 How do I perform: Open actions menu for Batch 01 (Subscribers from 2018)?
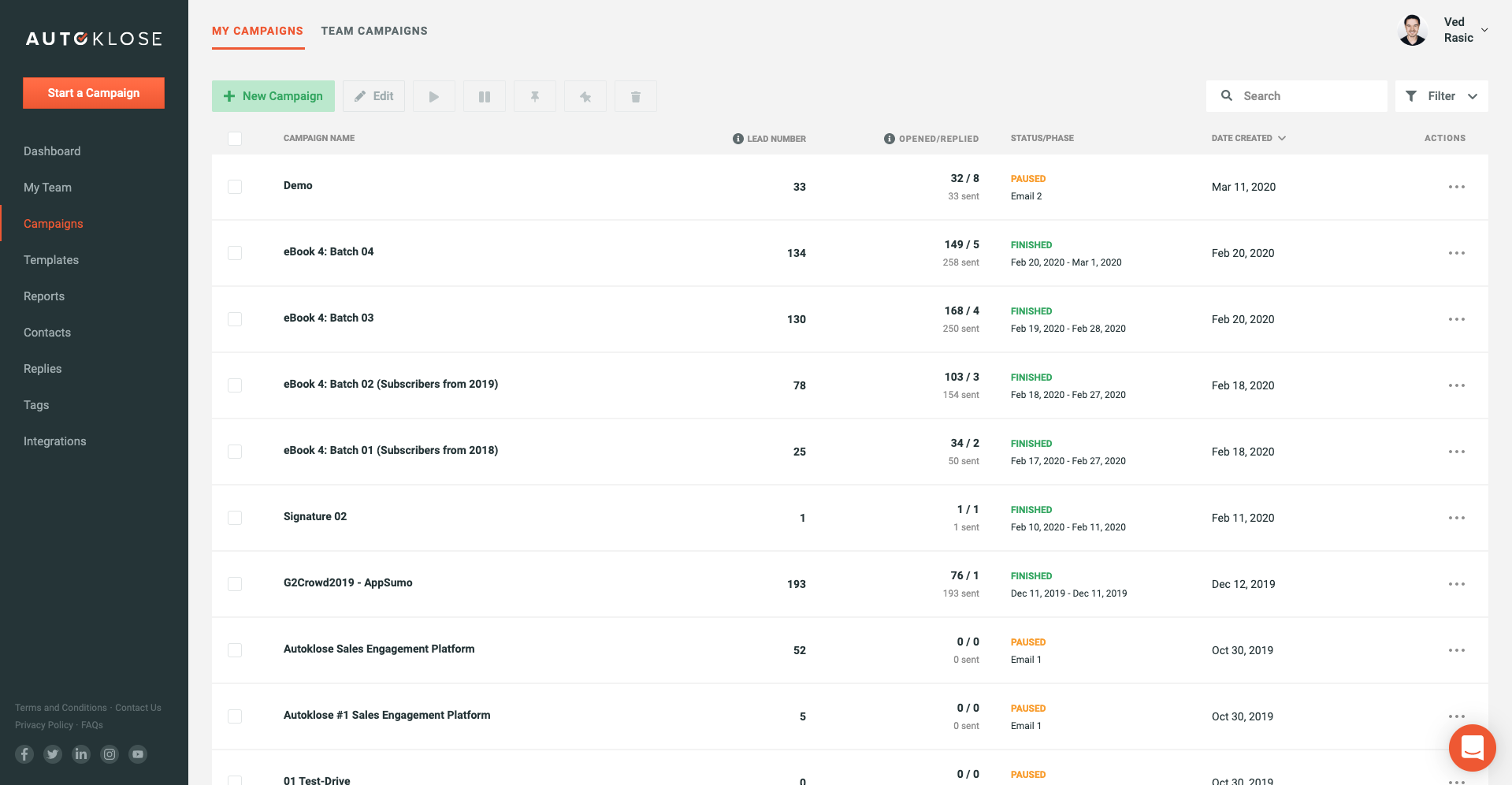pyautogui.click(x=1456, y=452)
